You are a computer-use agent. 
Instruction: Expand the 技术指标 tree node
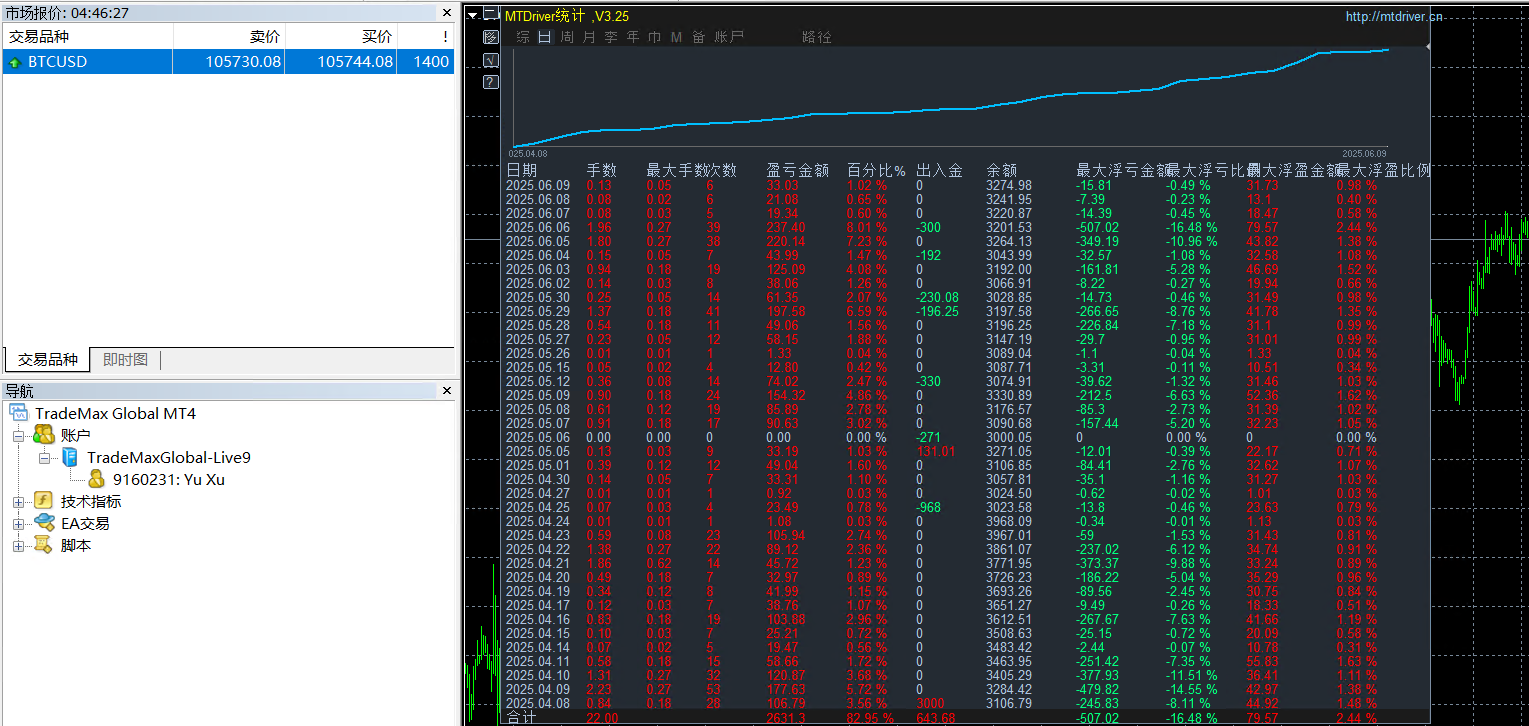pyautogui.click(x=19, y=502)
